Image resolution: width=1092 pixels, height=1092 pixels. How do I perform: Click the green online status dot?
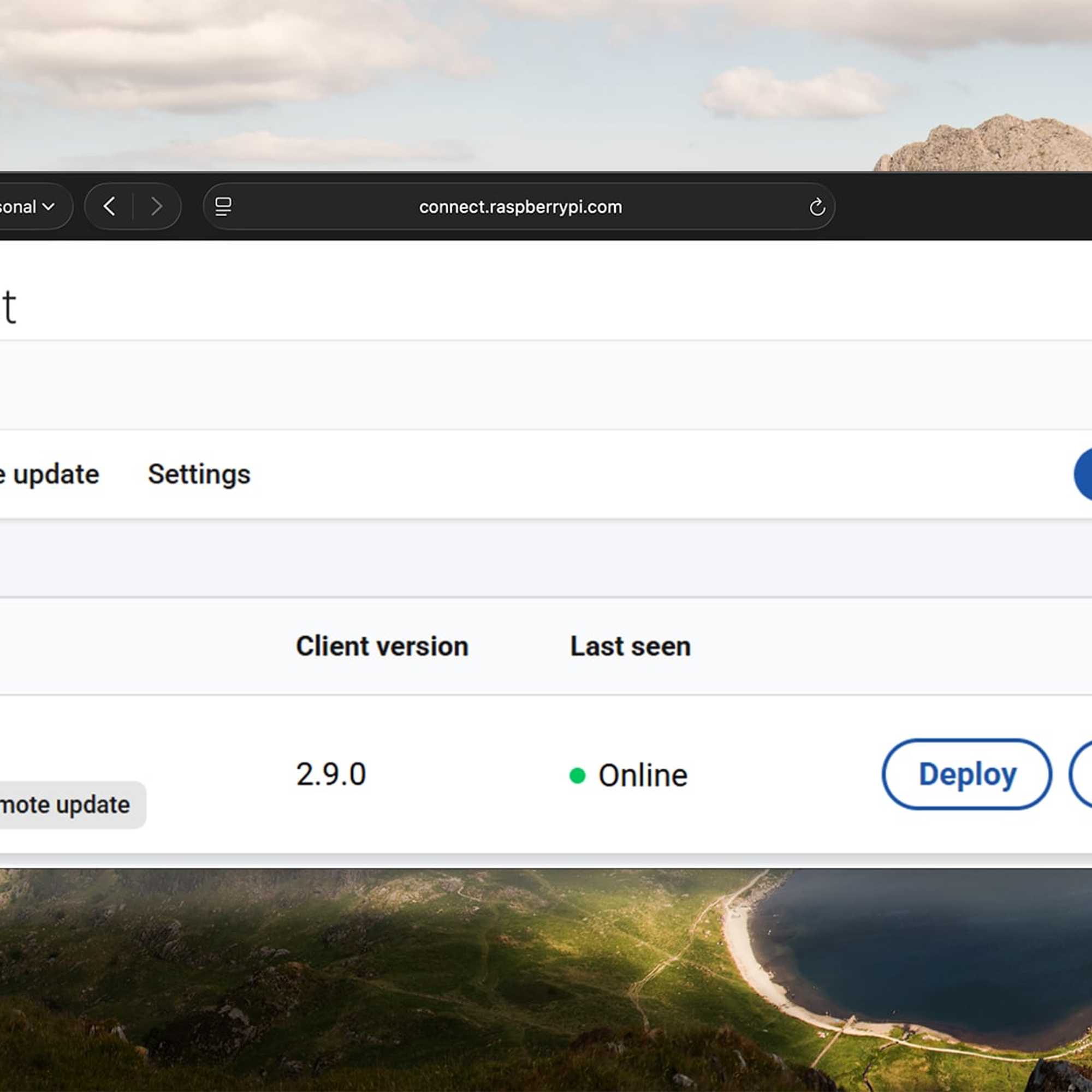point(577,775)
